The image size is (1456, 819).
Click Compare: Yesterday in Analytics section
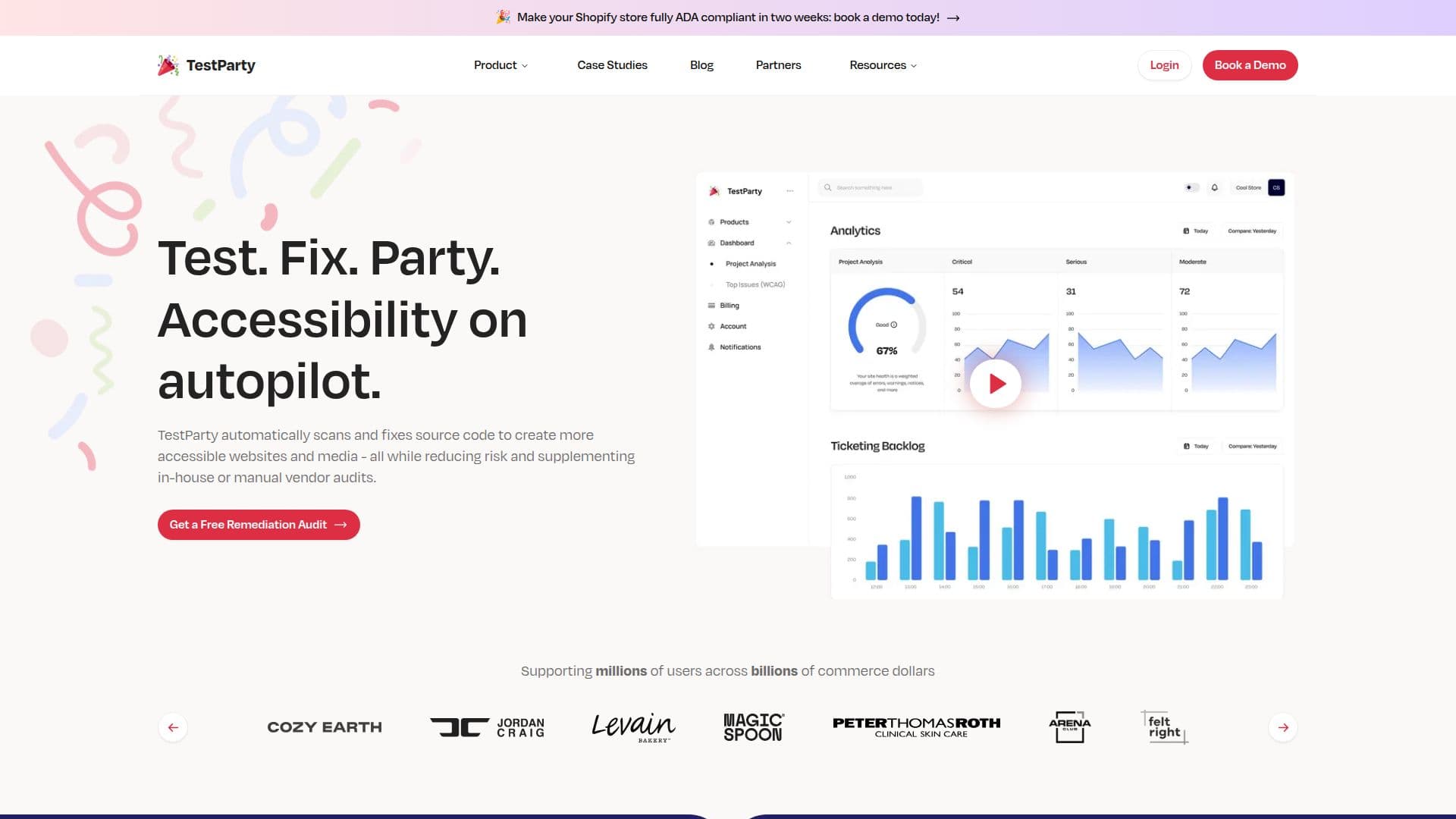[1252, 231]
